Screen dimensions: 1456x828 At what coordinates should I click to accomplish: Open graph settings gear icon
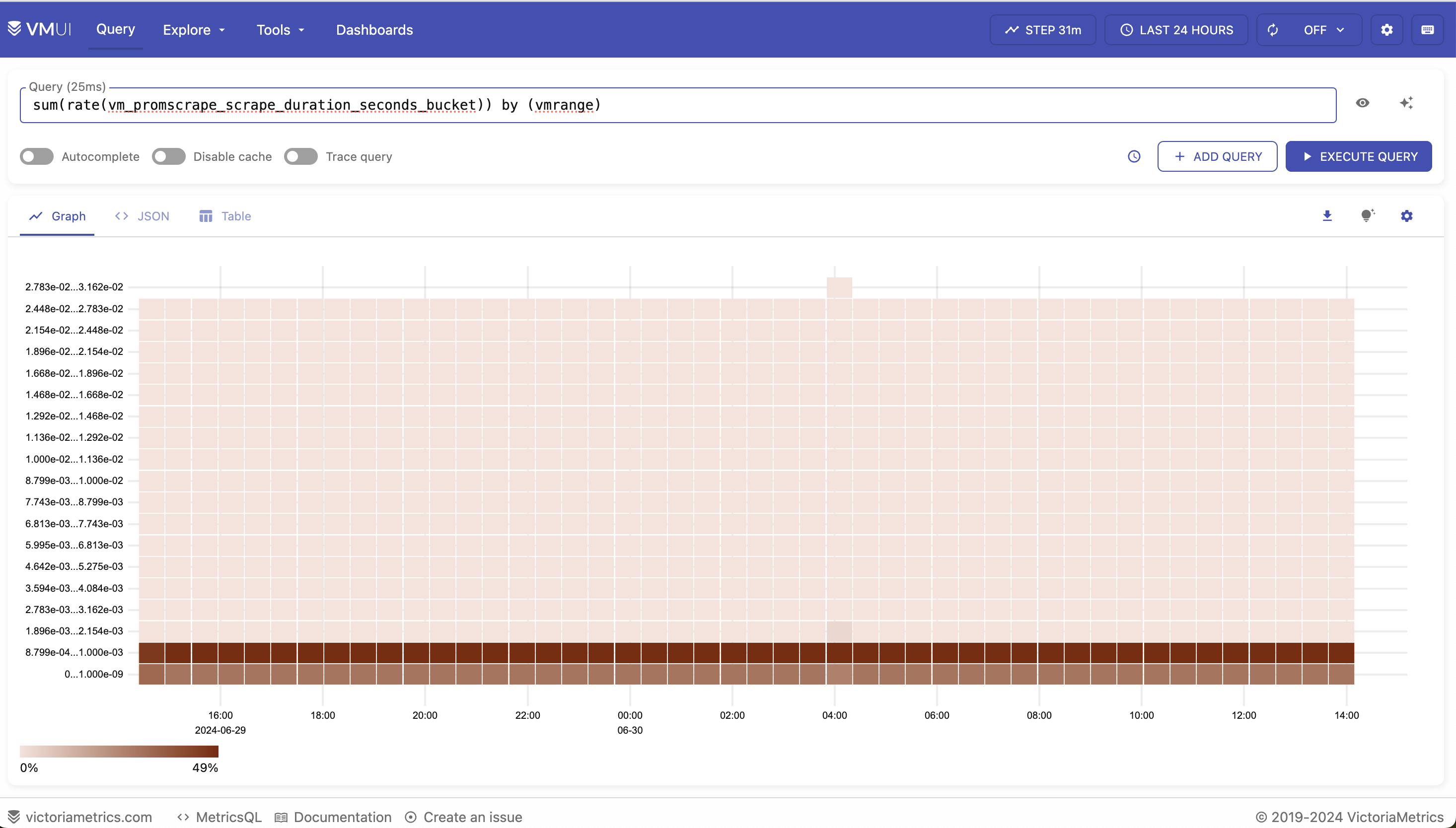[x=1406, y=216]
